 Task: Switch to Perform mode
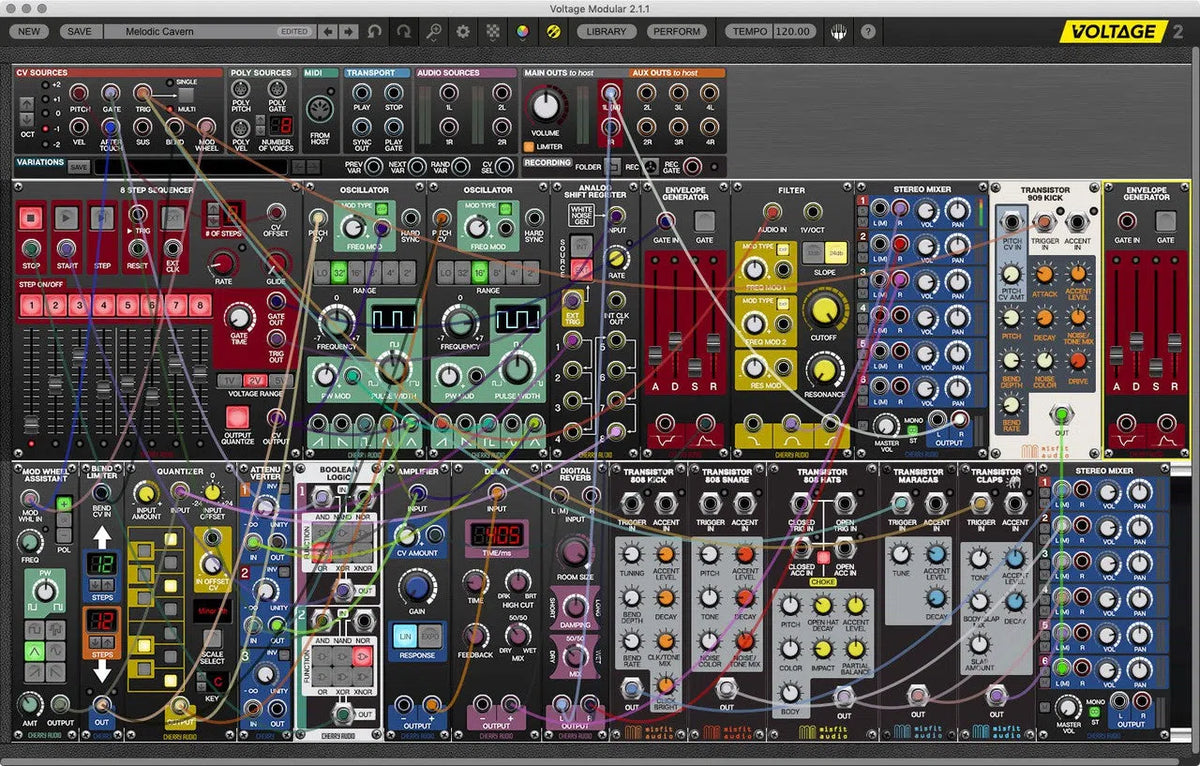click(676, 31)
